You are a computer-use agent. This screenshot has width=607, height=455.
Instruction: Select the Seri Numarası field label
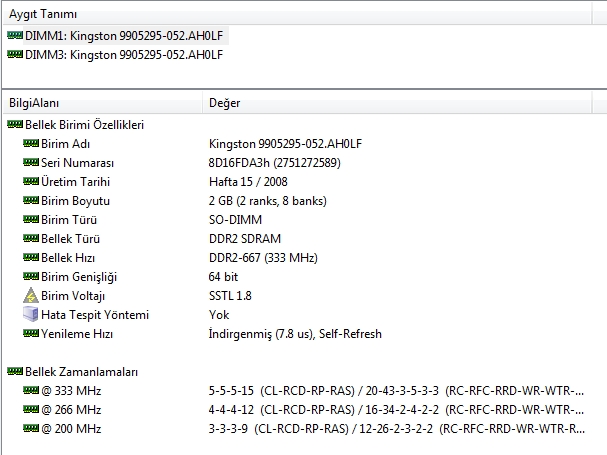(x=77, y=163)
